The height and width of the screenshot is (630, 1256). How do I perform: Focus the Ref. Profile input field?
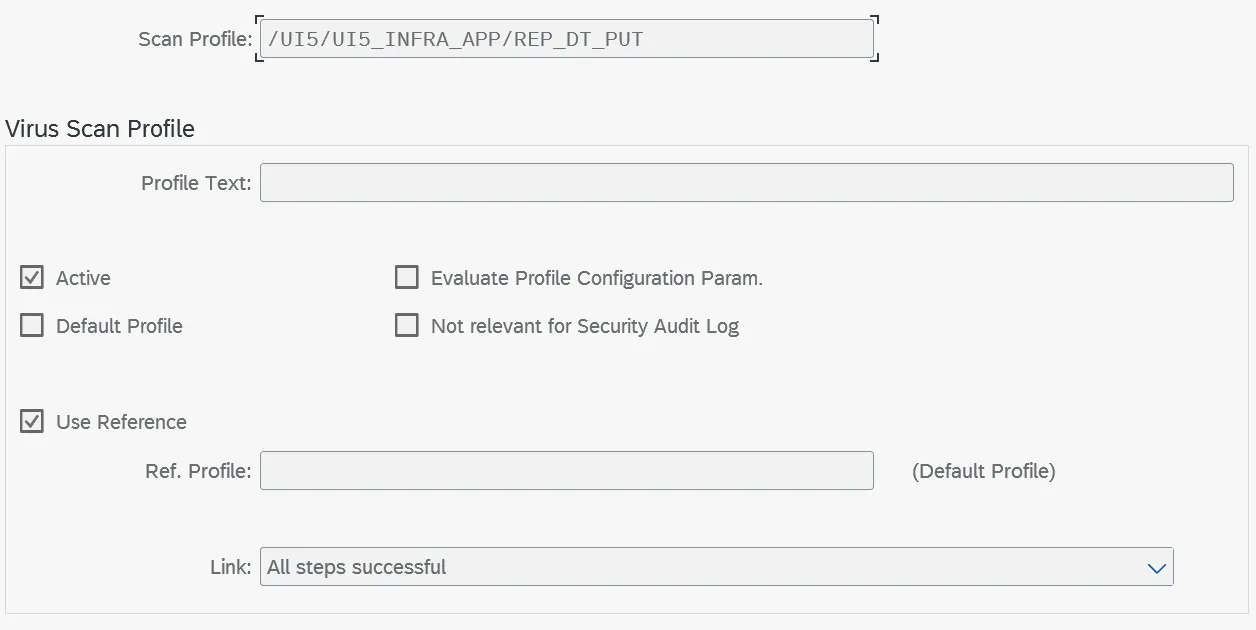[x=566, y=471]
